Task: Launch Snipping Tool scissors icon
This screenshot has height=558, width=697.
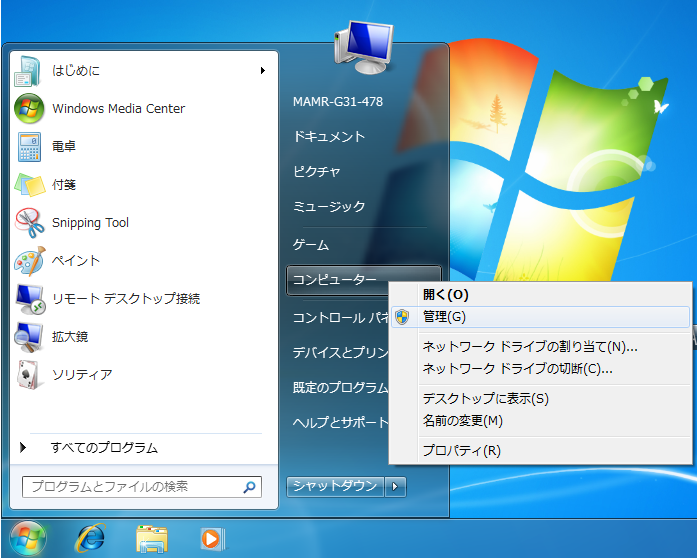Action: click(x=29, y=222)
